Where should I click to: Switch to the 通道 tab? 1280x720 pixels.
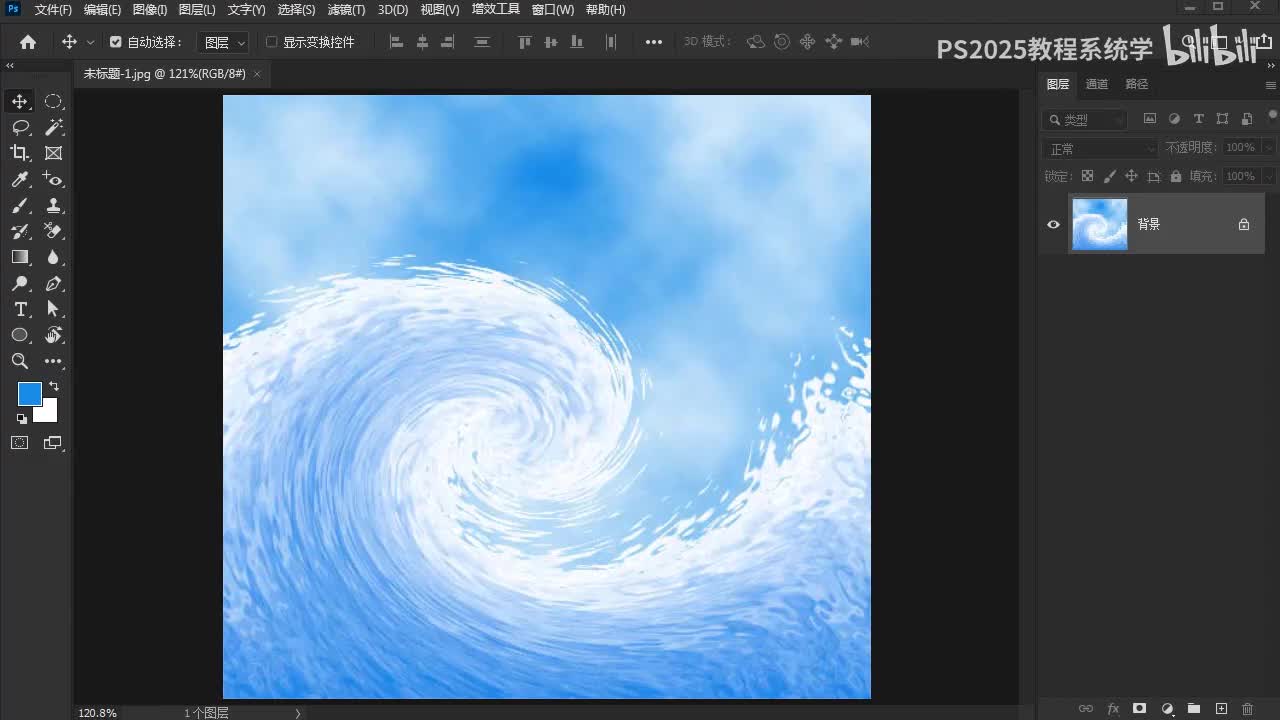[x=1097, y=84]
